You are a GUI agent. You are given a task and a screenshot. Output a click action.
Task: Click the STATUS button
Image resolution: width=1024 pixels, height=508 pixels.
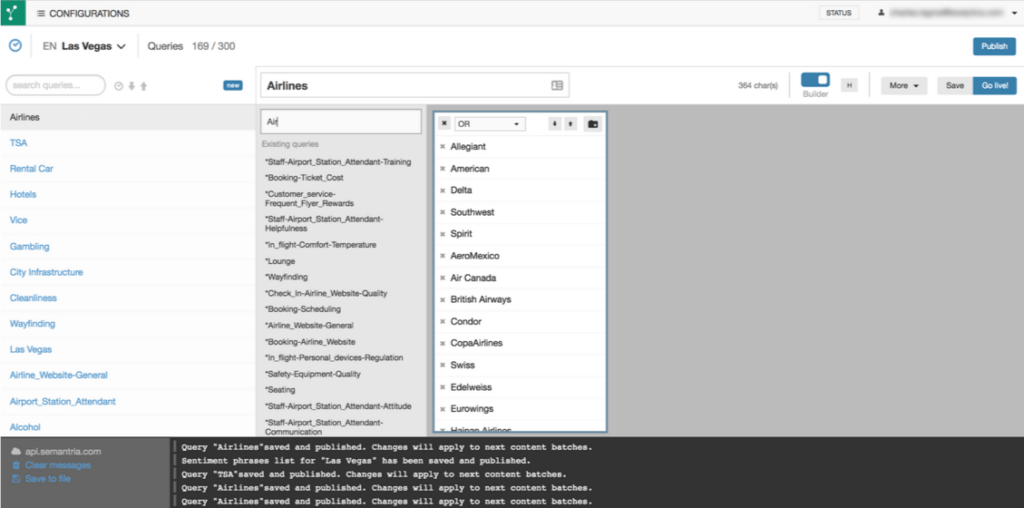click(x=839, y=13)
